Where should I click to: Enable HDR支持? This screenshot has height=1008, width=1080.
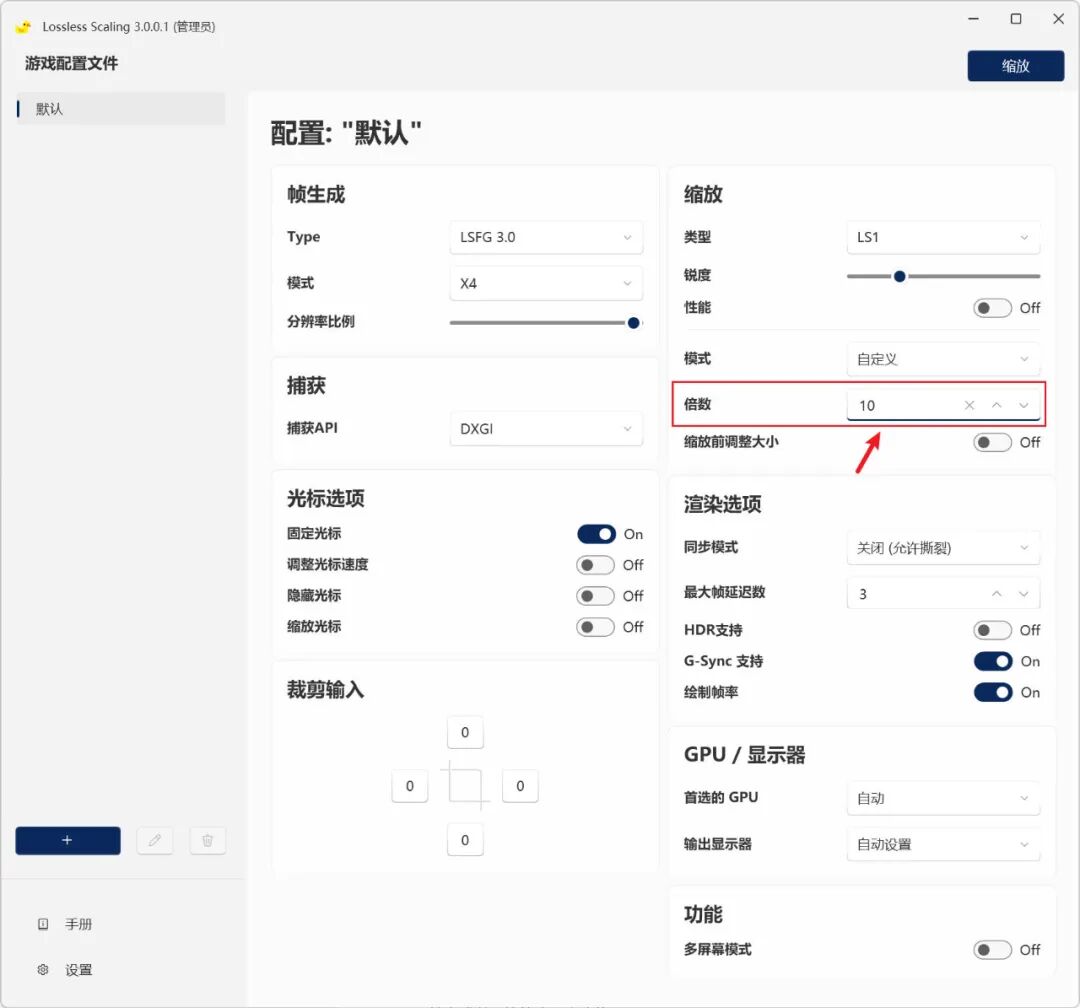(992, 630)
